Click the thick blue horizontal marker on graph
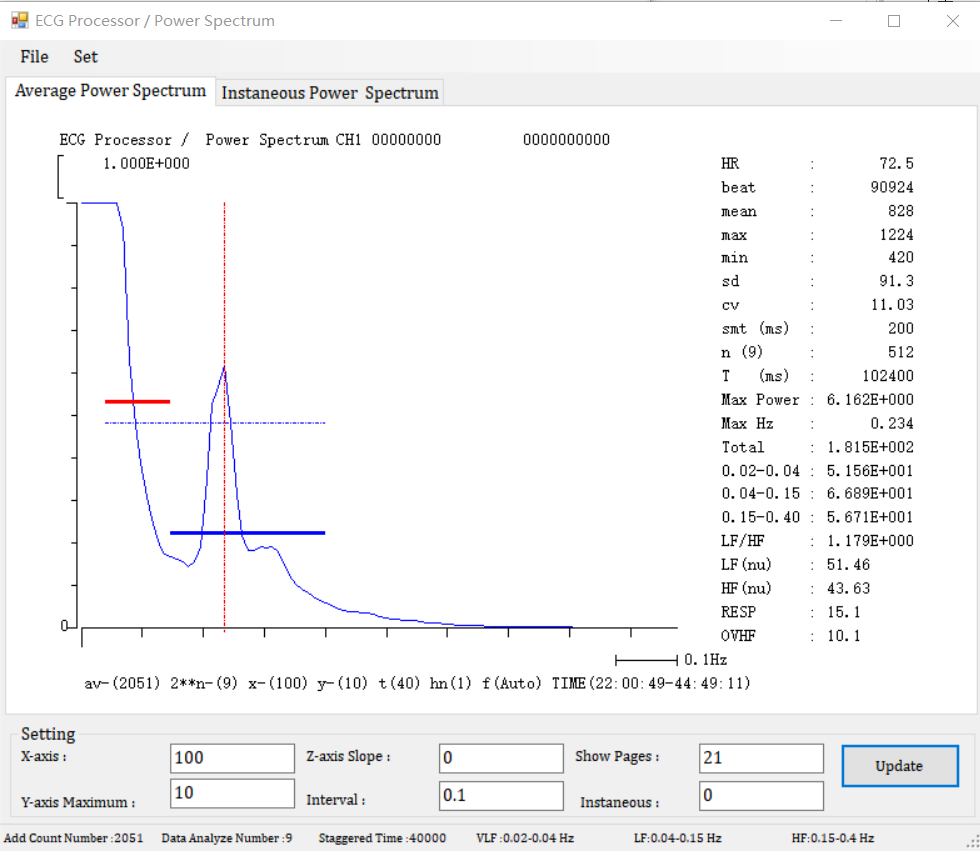 pyautogui.click(x=248, y=533)
